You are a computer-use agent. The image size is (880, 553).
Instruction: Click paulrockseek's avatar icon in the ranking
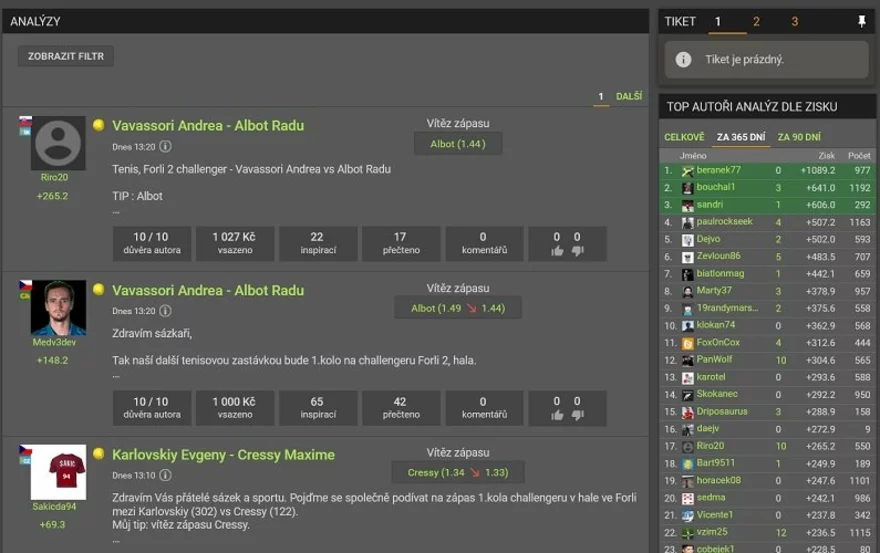[x=688, y=222]
